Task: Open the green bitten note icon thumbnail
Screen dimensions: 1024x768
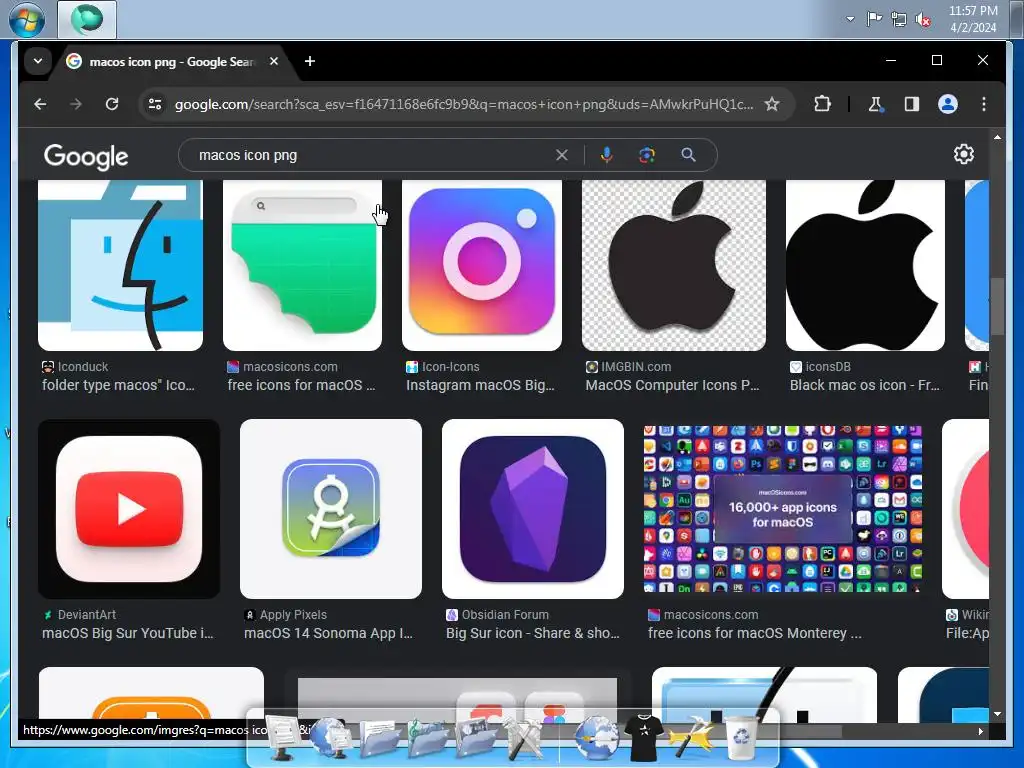Action: point(302,265)
